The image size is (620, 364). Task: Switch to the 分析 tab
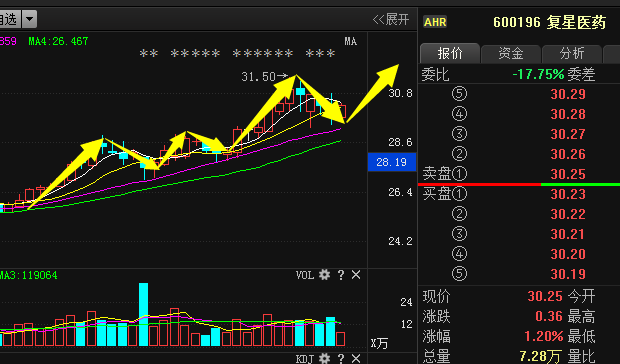point(572,53)
